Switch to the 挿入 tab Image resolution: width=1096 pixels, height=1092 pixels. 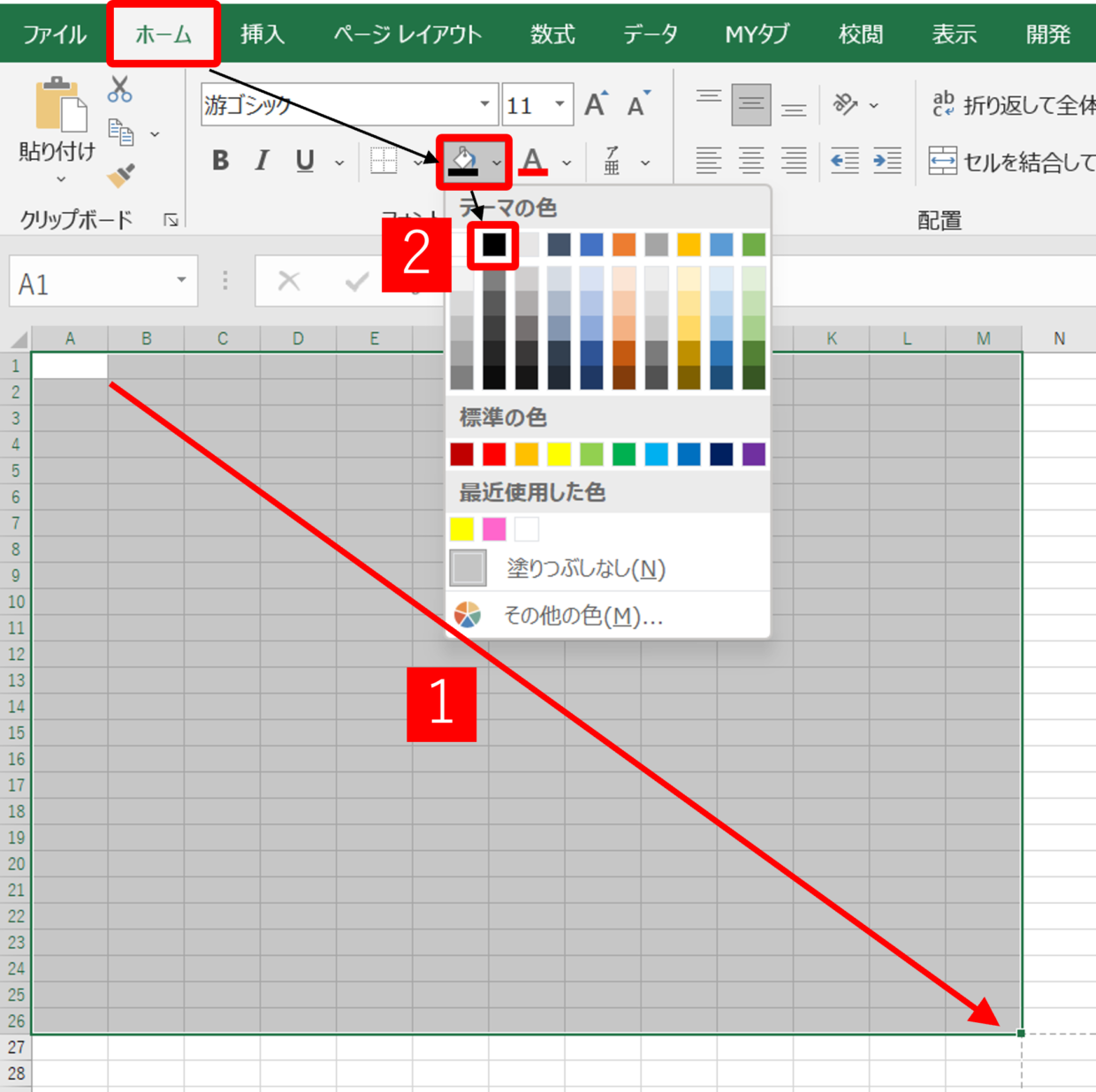point(263,34)
